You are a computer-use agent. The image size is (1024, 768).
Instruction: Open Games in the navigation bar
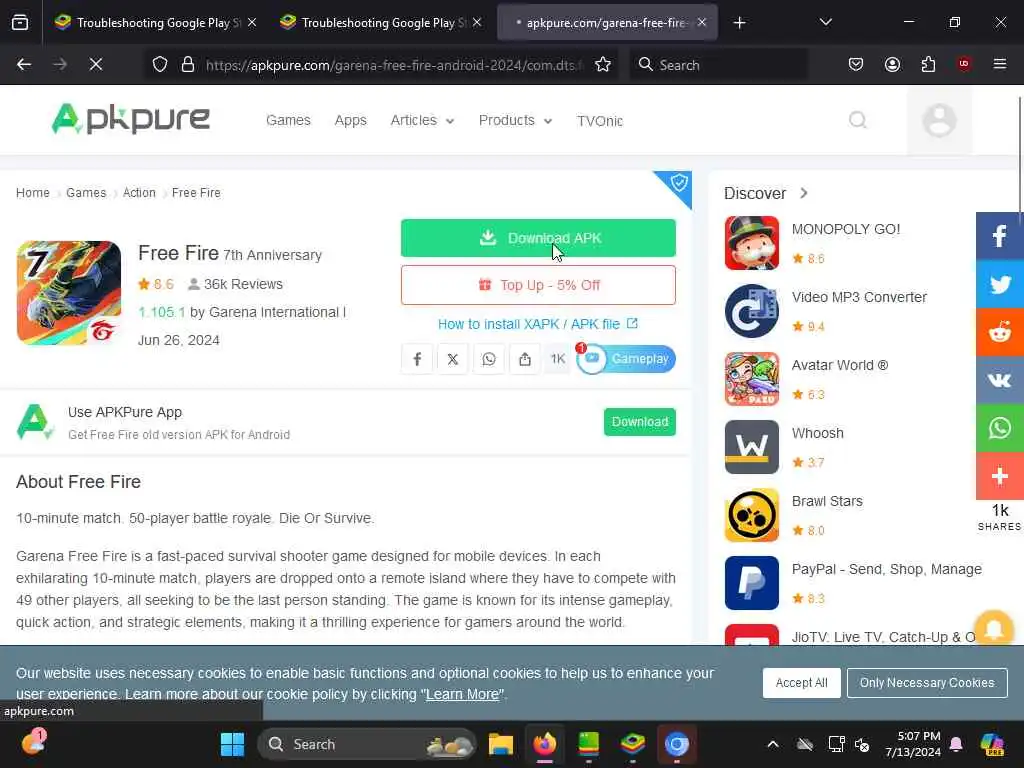(x=288, y=121)
